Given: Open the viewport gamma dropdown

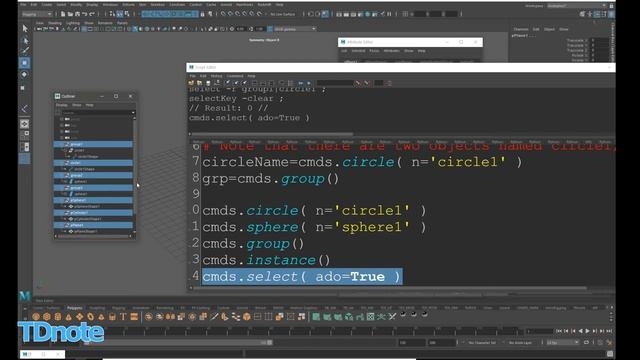Looking at the screenshot, I should [295, 29].
